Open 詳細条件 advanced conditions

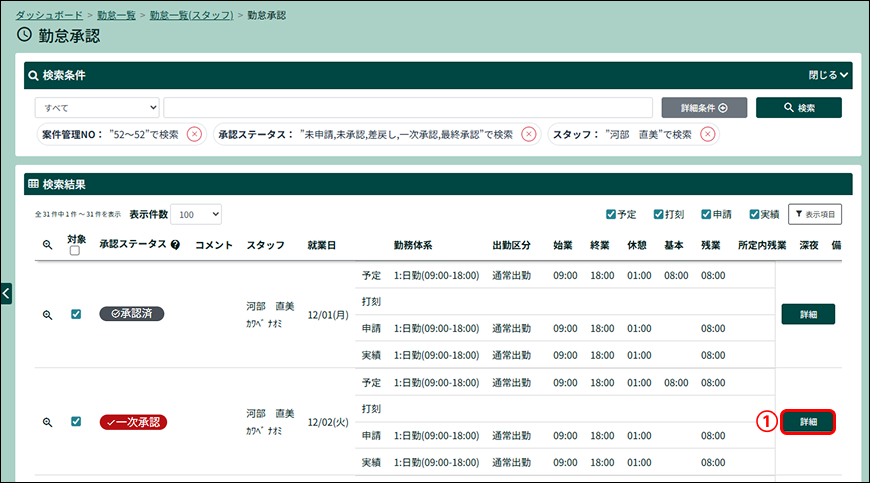pyautogui.click(x=704, y=108)
